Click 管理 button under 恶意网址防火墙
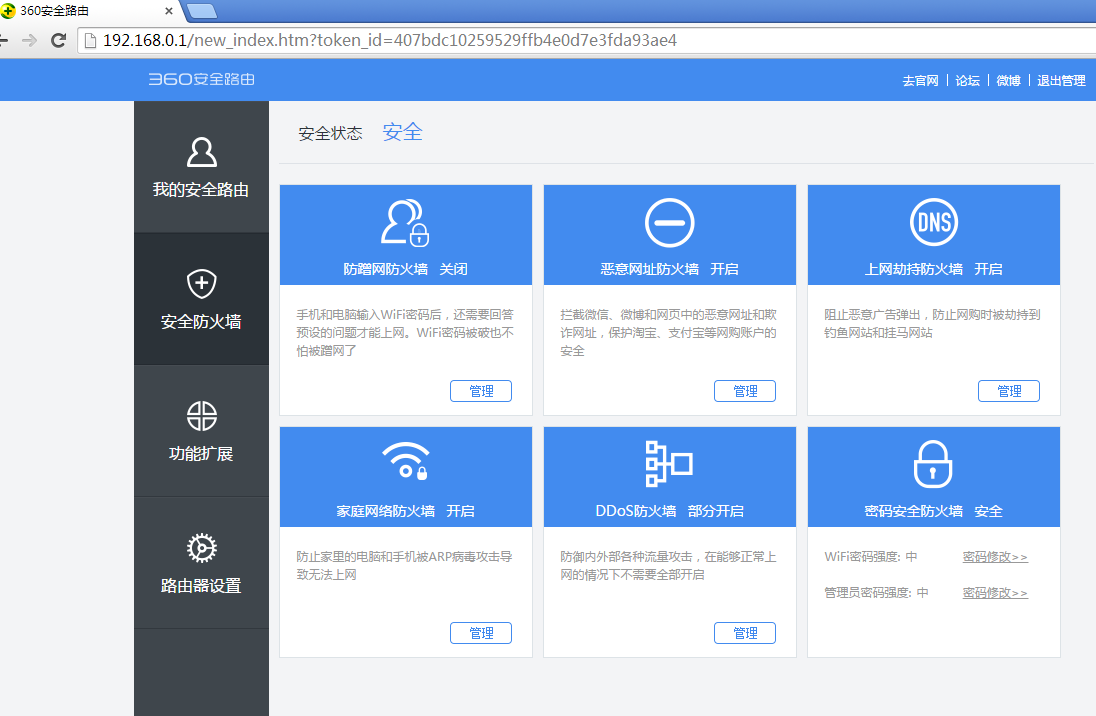 tap(745, 391)
